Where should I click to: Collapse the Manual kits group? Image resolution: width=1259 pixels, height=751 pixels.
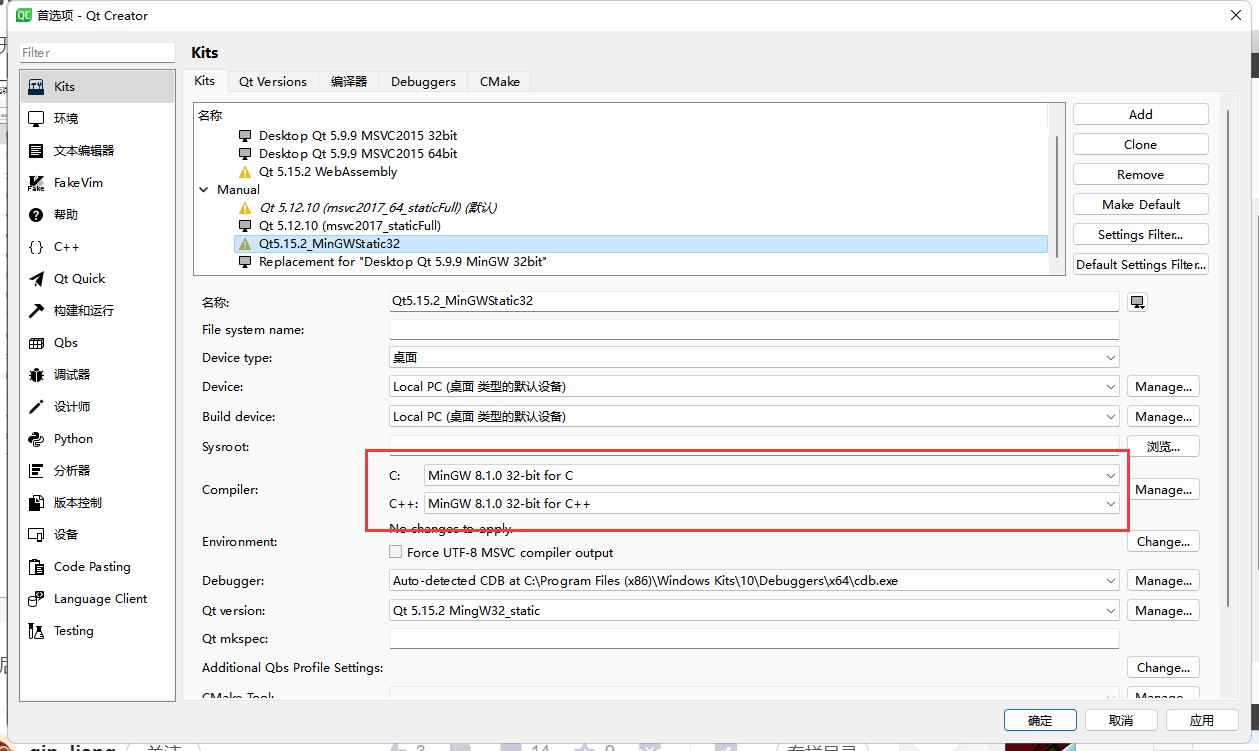point(204,189)
